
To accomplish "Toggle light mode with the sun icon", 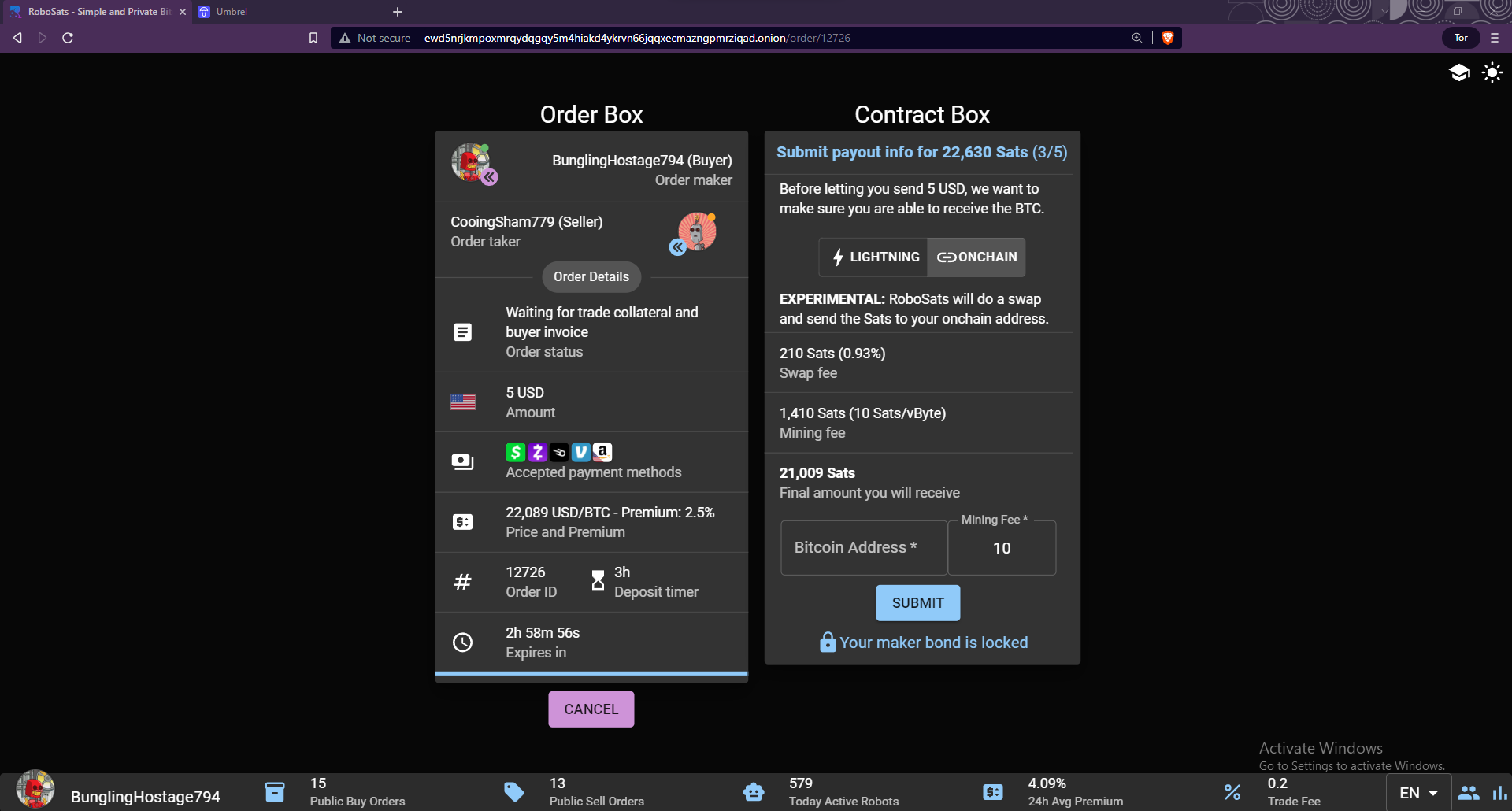I will click(x=1492, y=73).
